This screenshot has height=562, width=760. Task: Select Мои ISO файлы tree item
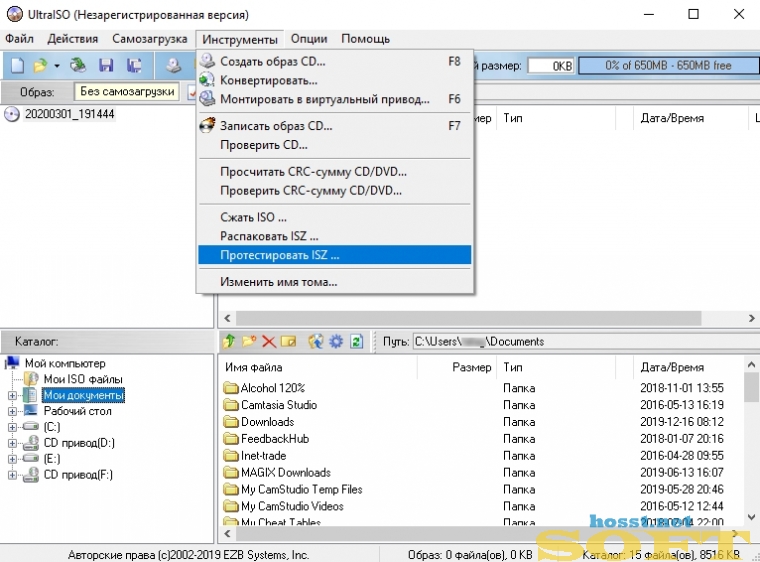[83, 379]
